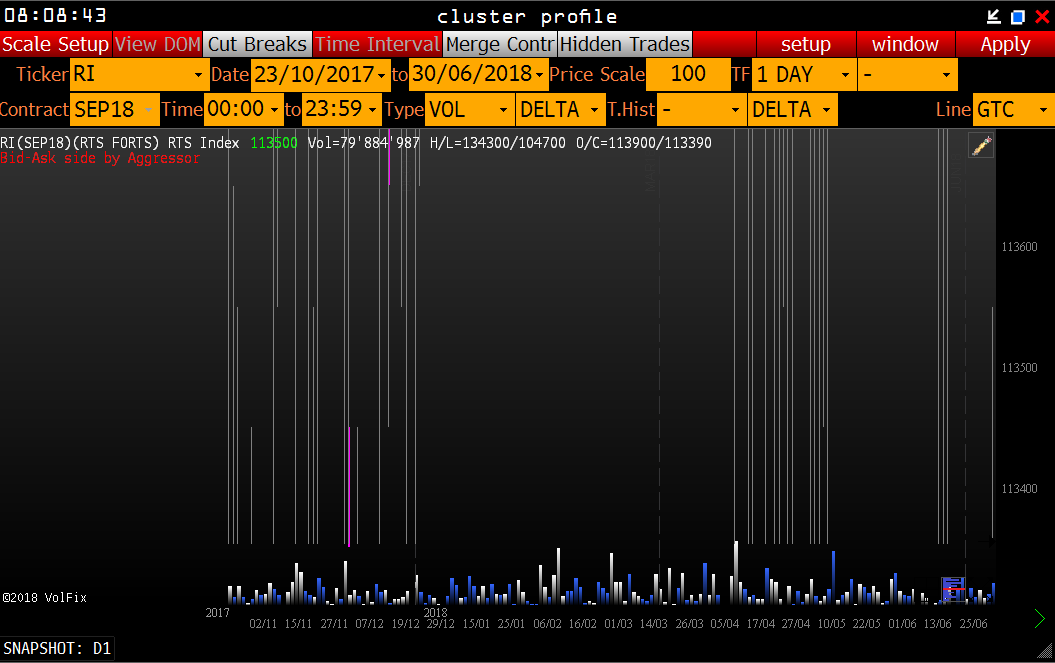The width and height of the screenshot is (1055, 663).
Task: Click the H/L=134300/104700 readout
Action: 498,143
